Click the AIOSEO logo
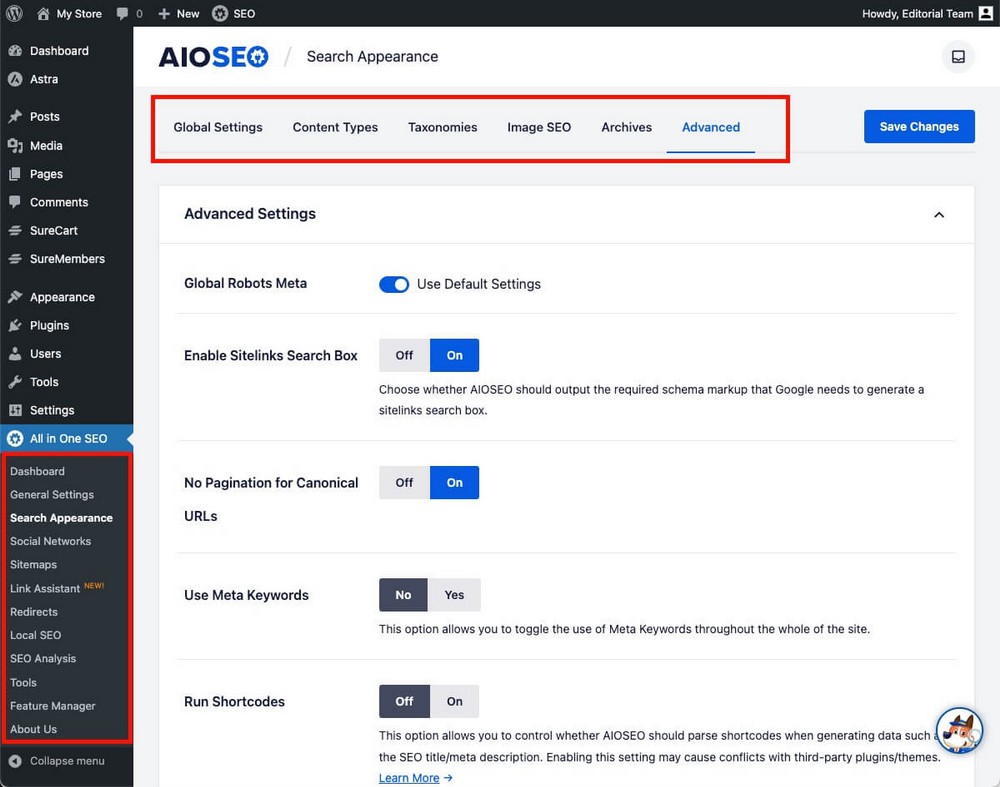 point(214,57)
